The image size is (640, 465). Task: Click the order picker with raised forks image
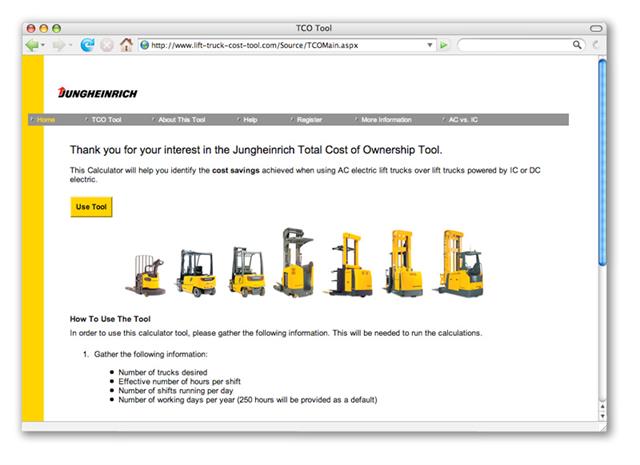[x=349, y=265]
